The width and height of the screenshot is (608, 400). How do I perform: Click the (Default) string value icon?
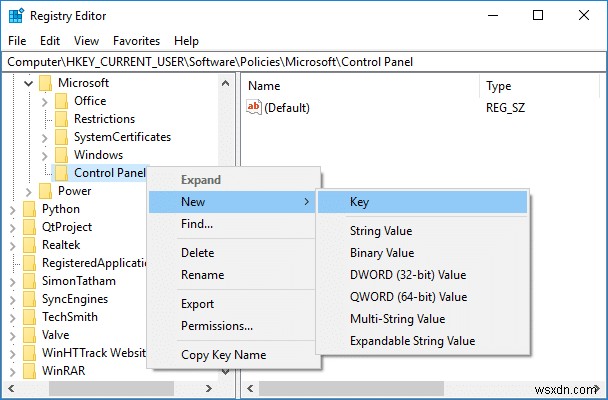(x=254, y=108)
